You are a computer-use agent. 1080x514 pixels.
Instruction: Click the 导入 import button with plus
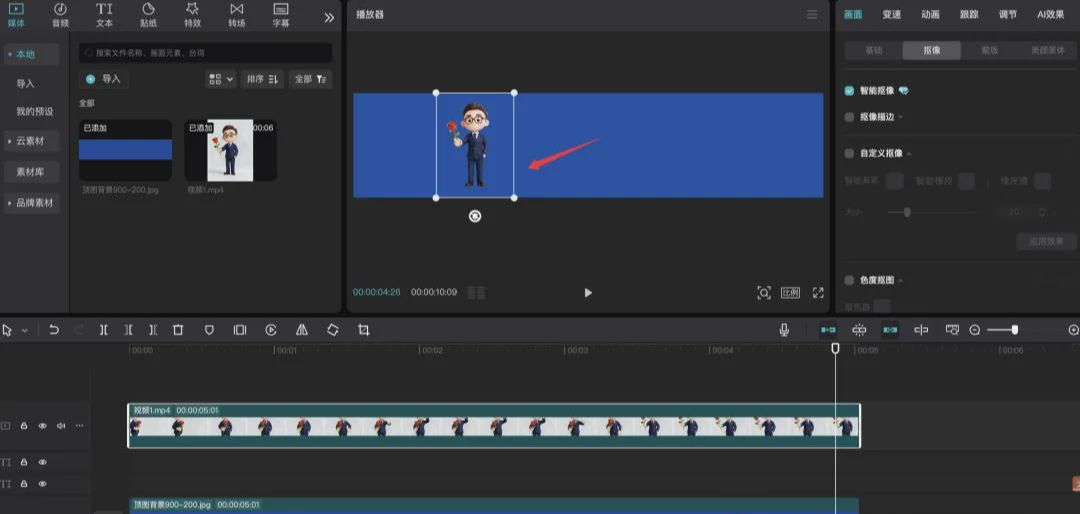click(x=104, y=79)
